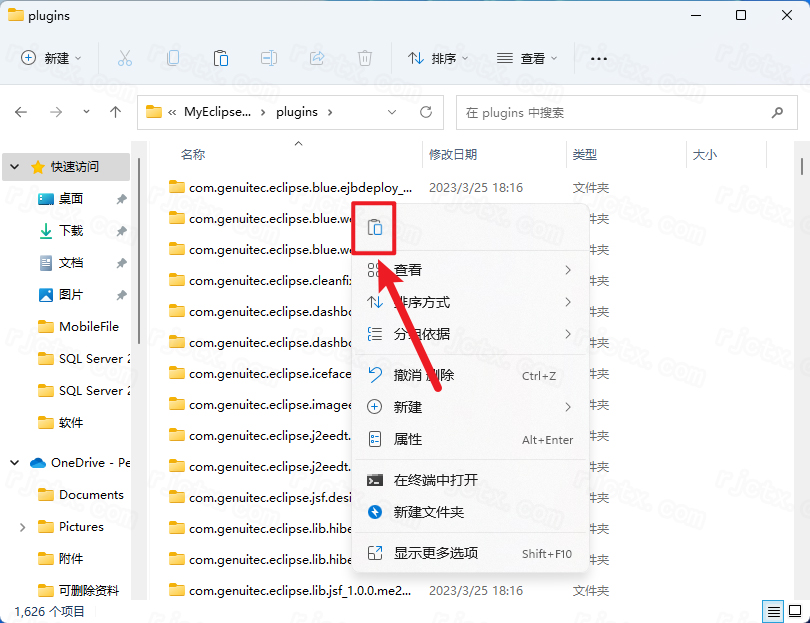
Task: Navigate up one folder level
Action: click(x=116, y=112)
